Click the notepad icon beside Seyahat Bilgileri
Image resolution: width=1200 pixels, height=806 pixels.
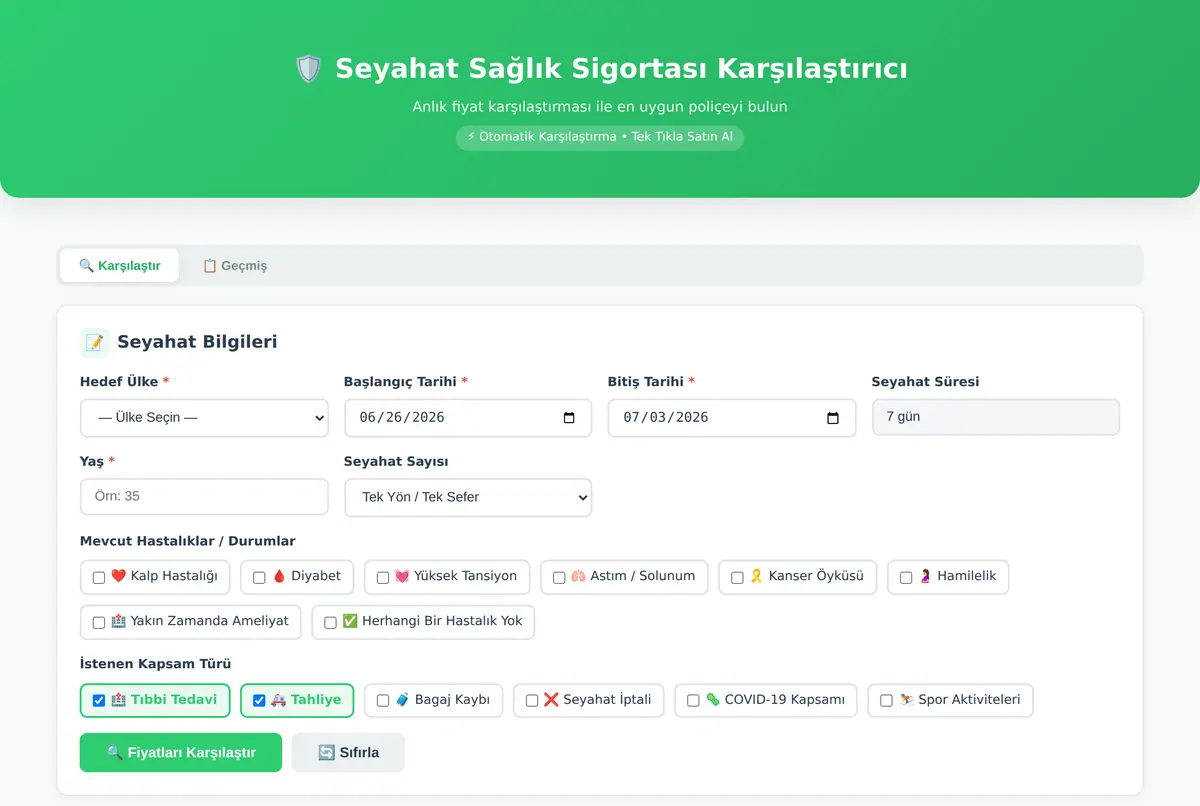(95, 342)
